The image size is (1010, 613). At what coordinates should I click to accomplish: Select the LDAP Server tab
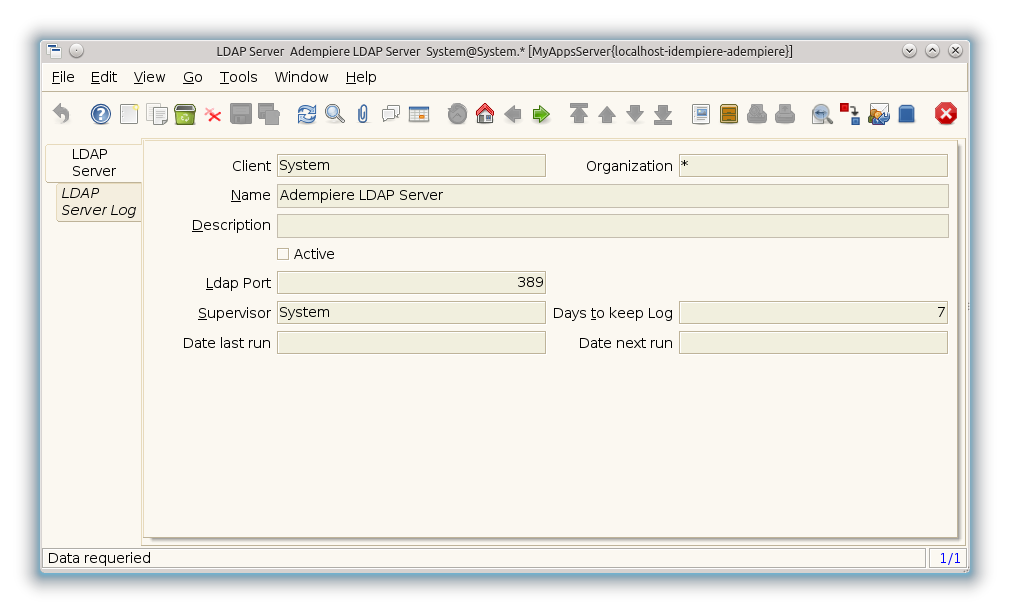pyautogui.click(x=94, y=163)
